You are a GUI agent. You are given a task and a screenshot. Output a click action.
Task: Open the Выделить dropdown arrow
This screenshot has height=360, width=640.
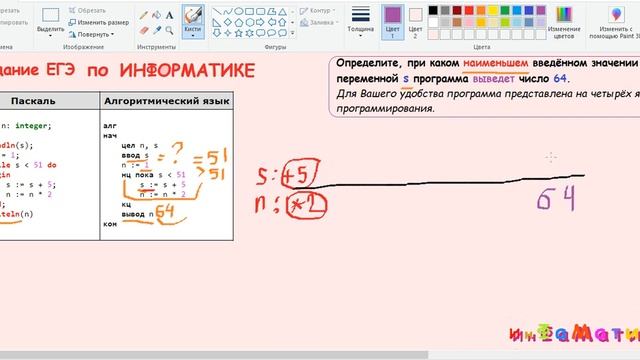tap(51, 36)
